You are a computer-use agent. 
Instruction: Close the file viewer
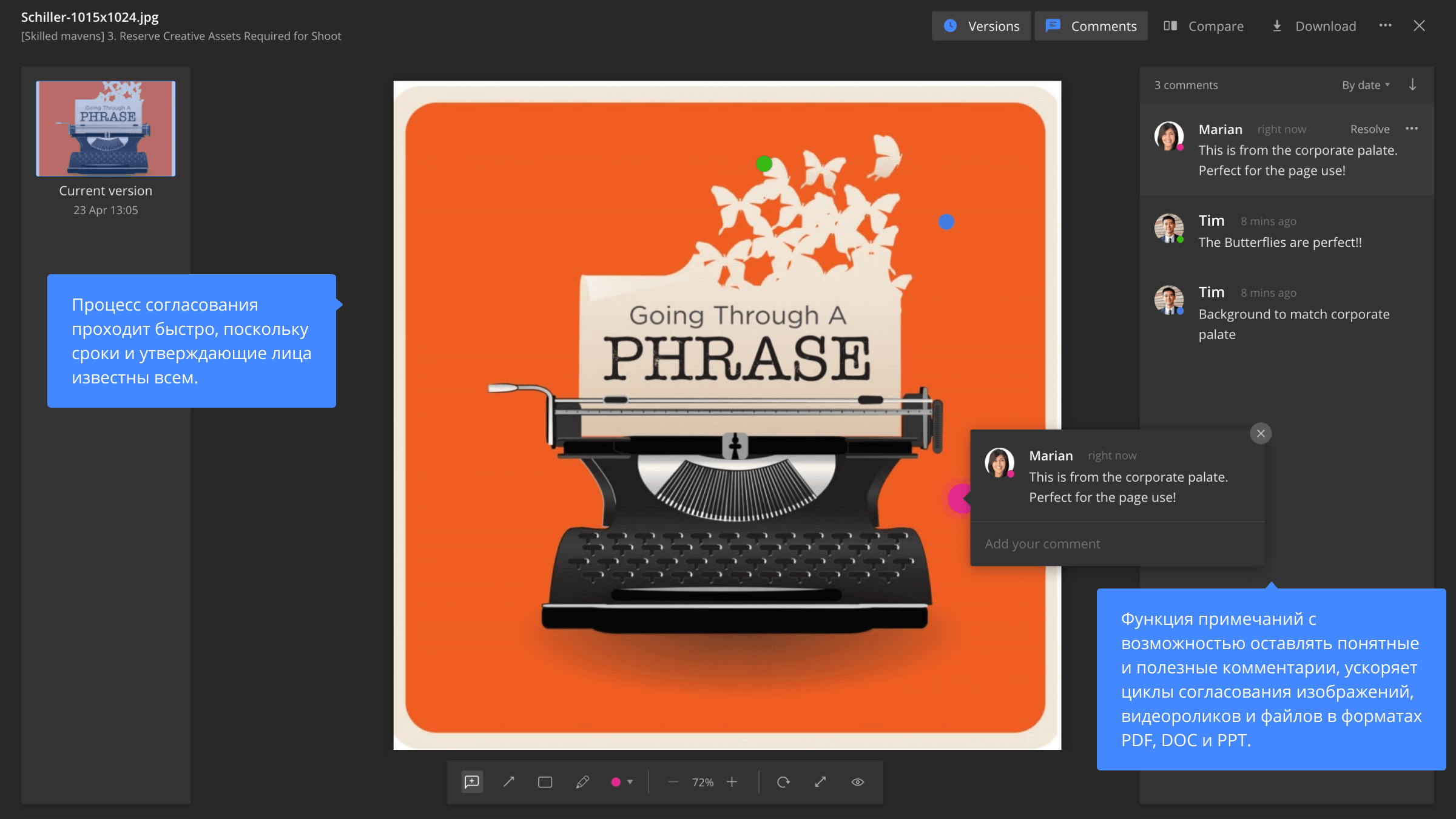pos(1419,25)
